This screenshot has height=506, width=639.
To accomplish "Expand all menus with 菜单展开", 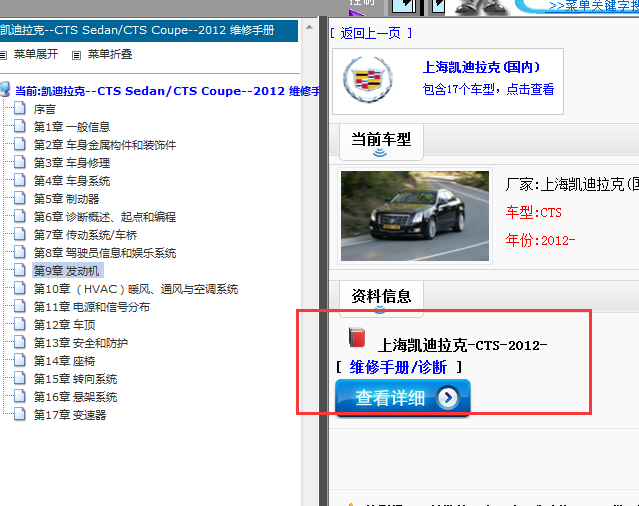I will [x=36, y=54].
